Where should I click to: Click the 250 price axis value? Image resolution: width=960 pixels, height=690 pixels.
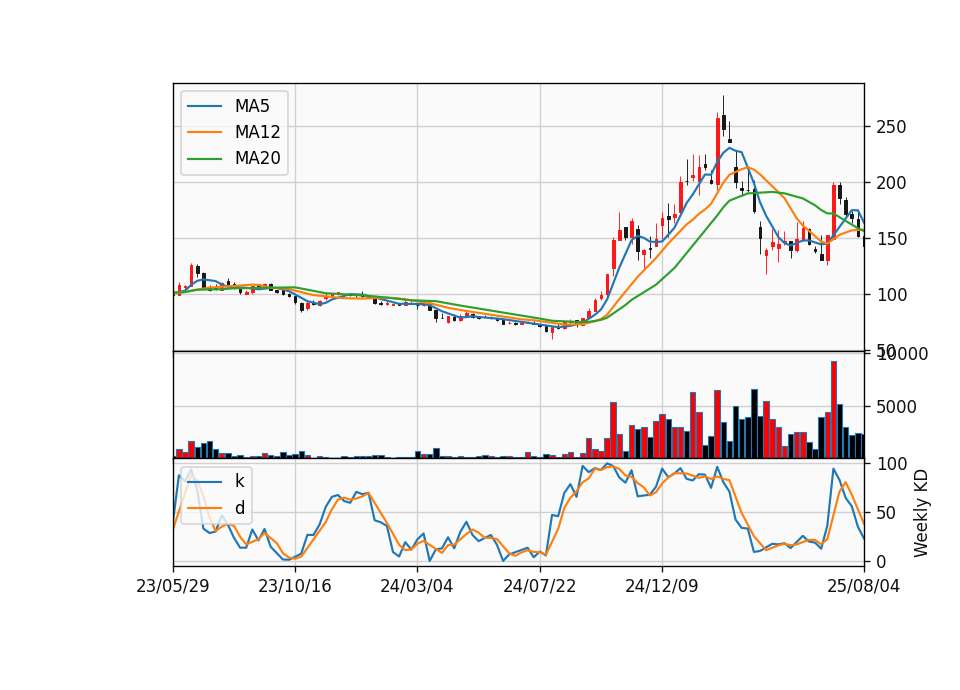click(891, 127)
